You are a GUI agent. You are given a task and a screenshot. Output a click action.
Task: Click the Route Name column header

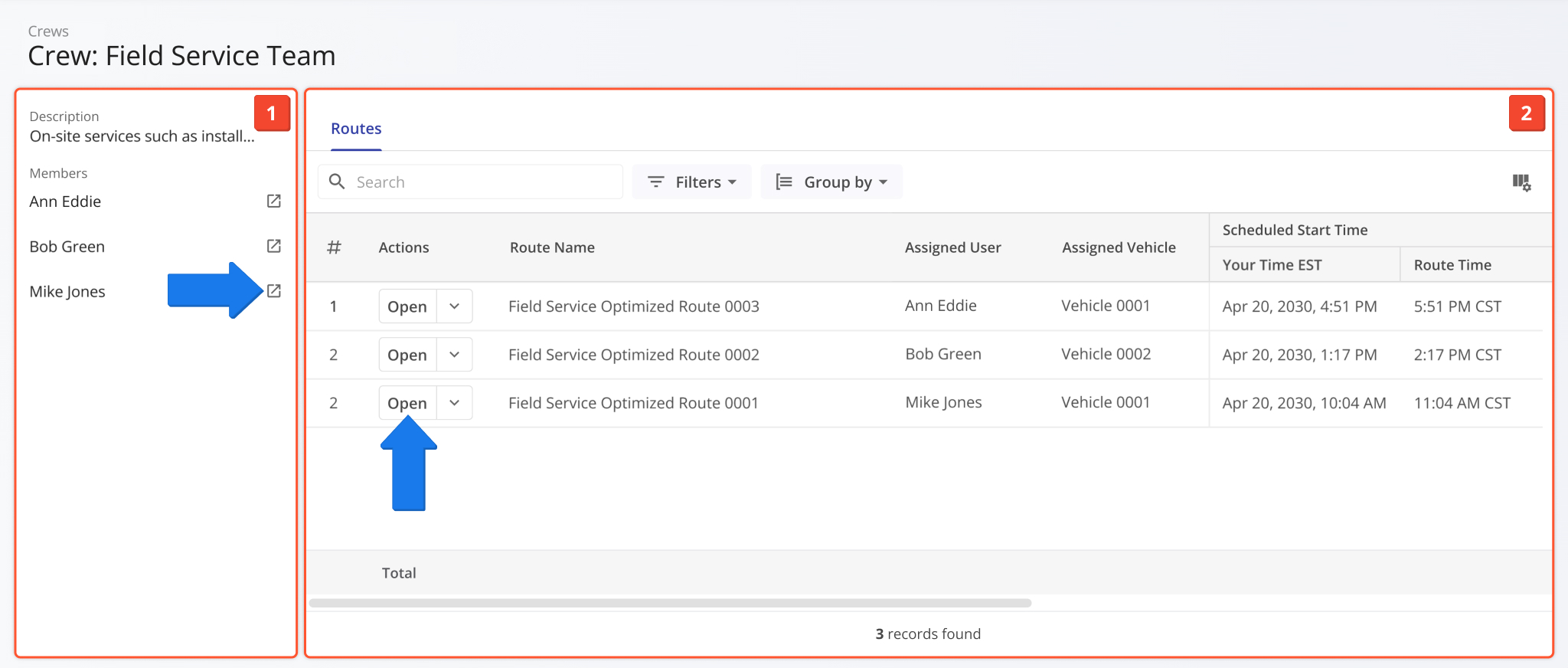(x=552, y=247)
